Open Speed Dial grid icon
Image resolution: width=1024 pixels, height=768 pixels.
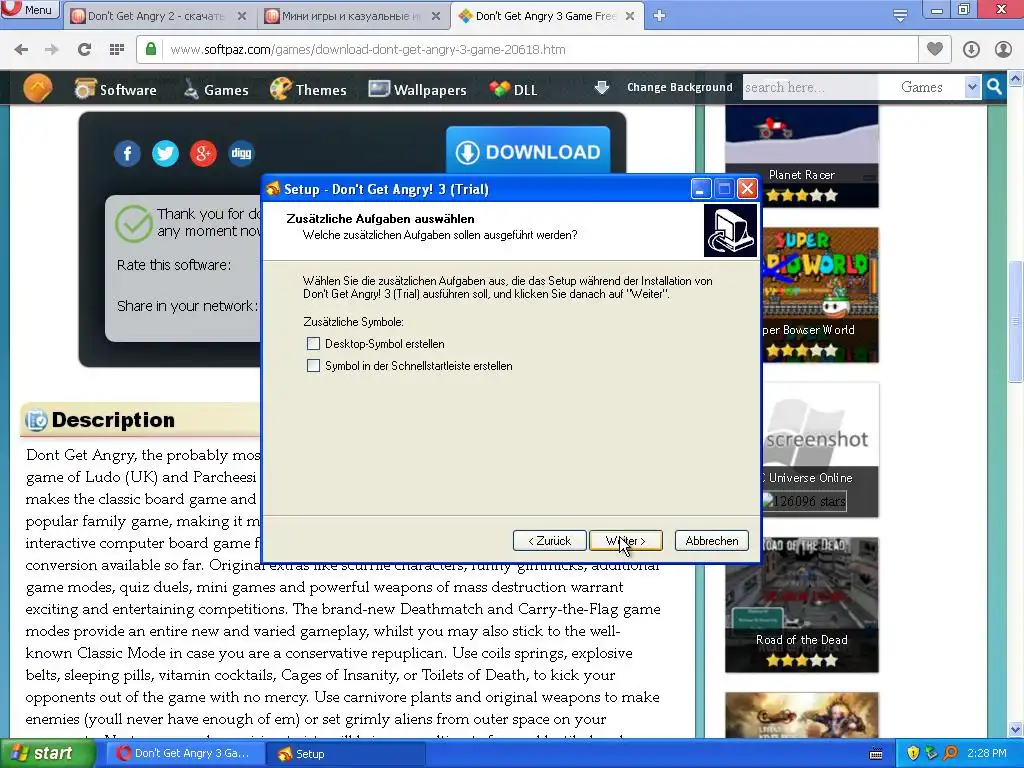point(117,50)
